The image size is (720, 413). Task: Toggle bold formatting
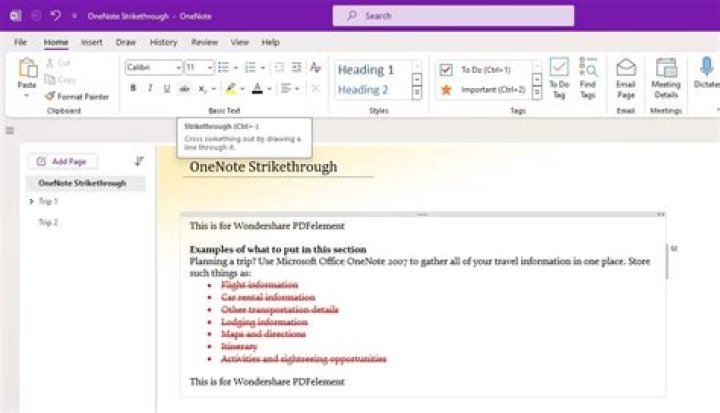tap(133, 88)
